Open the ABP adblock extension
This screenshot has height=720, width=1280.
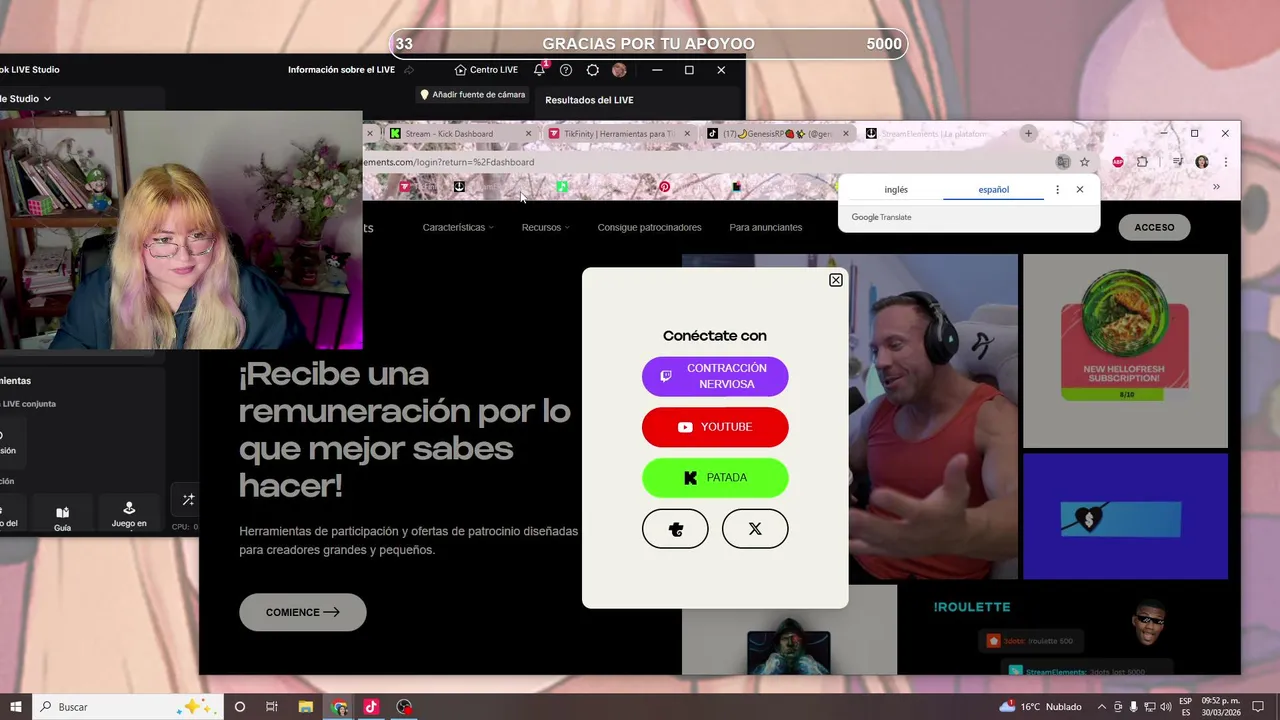1118,162
